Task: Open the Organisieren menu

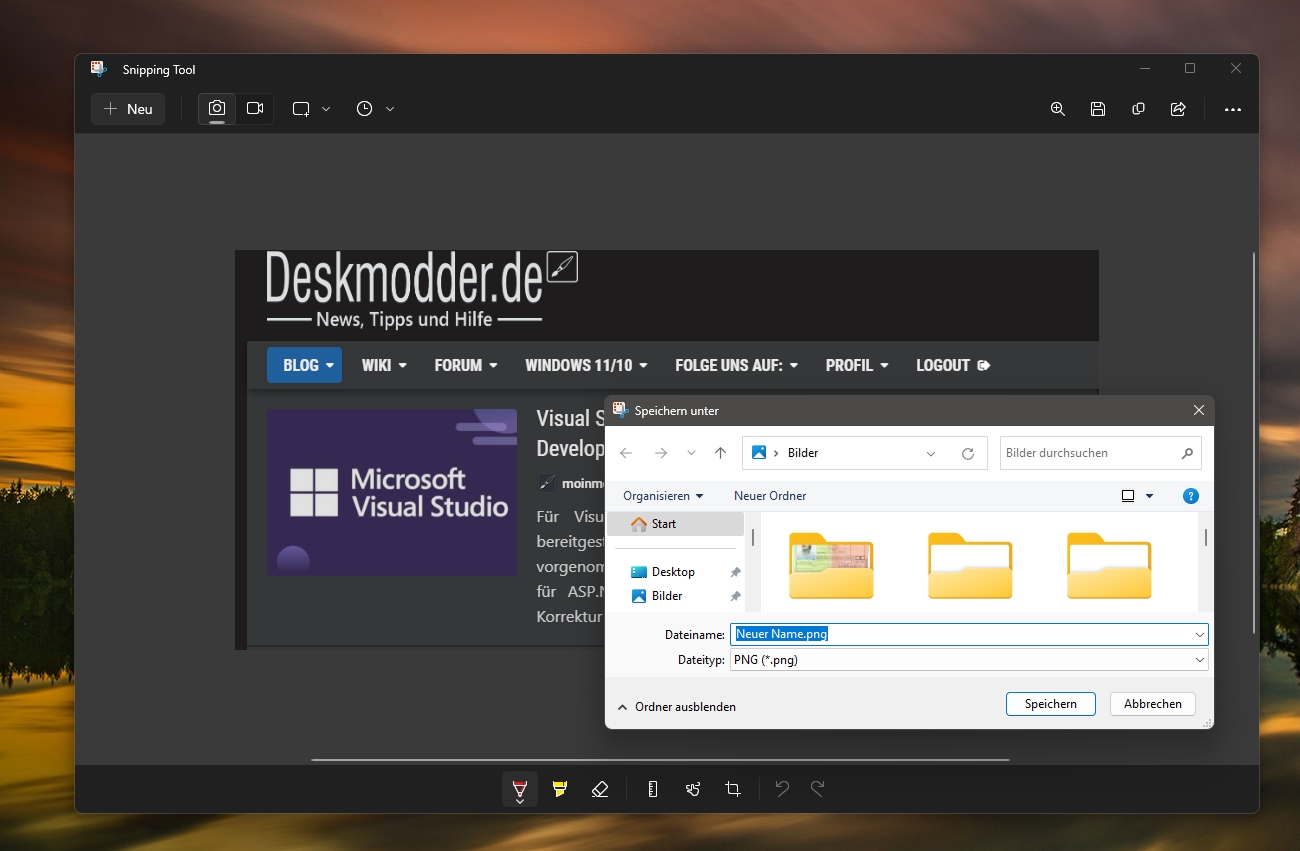Action: [663, 496]
